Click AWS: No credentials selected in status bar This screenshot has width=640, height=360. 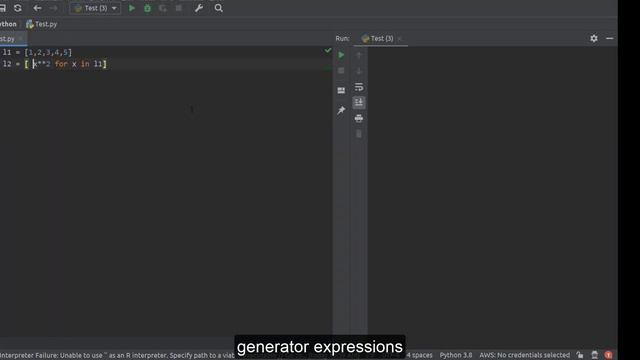524,355
